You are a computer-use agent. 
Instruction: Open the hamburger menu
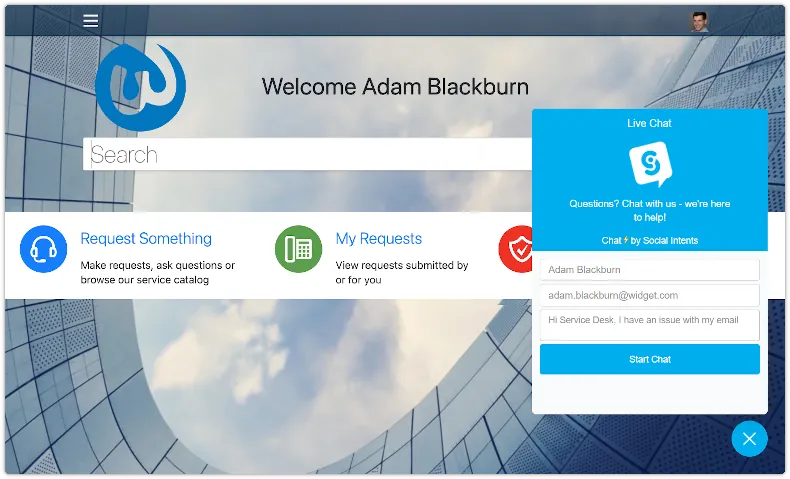click(91, 21)
